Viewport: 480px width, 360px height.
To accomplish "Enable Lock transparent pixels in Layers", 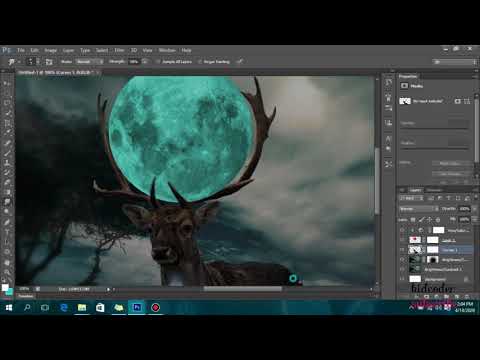I will (x=413, y=220).
